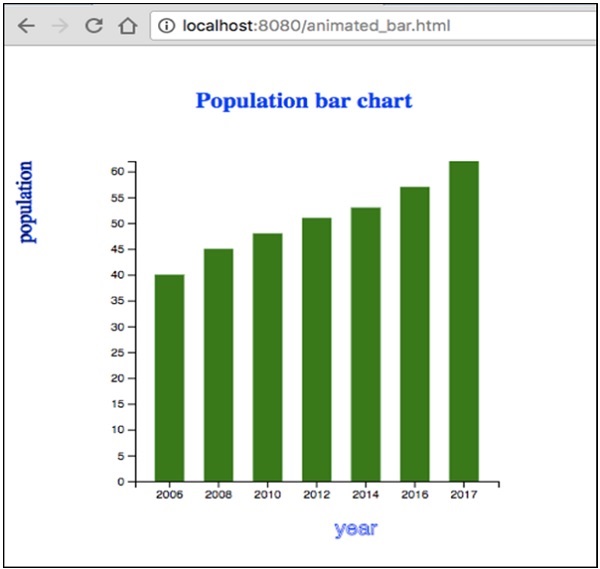Click the 'Population bar chart' title
Screen dimensions: 600x569
point(303,101)
